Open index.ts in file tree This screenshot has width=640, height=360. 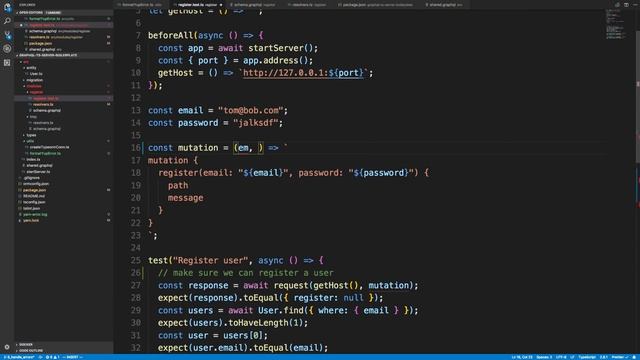pos(33,160)
